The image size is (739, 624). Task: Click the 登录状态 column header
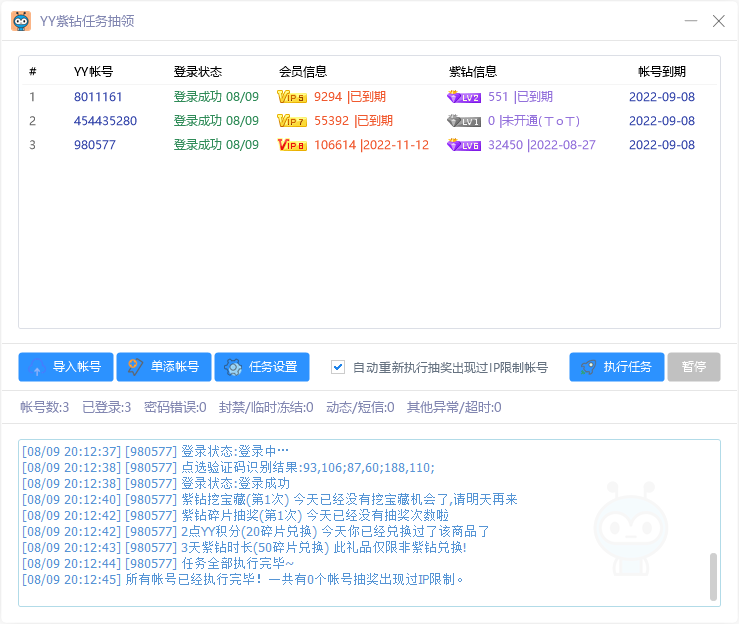click(x=197, y=72)
